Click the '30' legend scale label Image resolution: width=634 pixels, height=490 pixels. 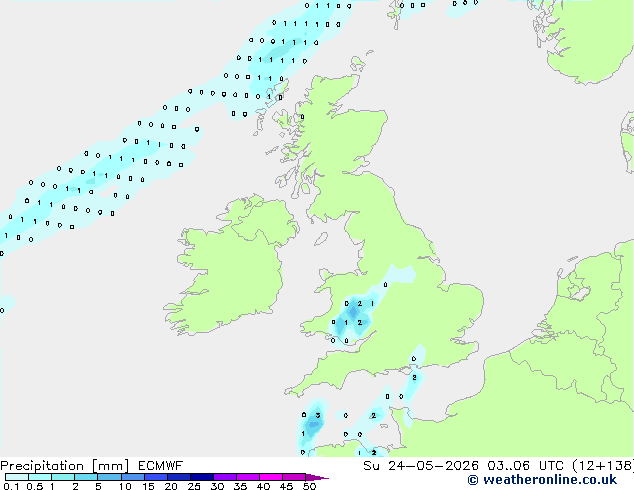pyautogui.click(x=217, y=486)
